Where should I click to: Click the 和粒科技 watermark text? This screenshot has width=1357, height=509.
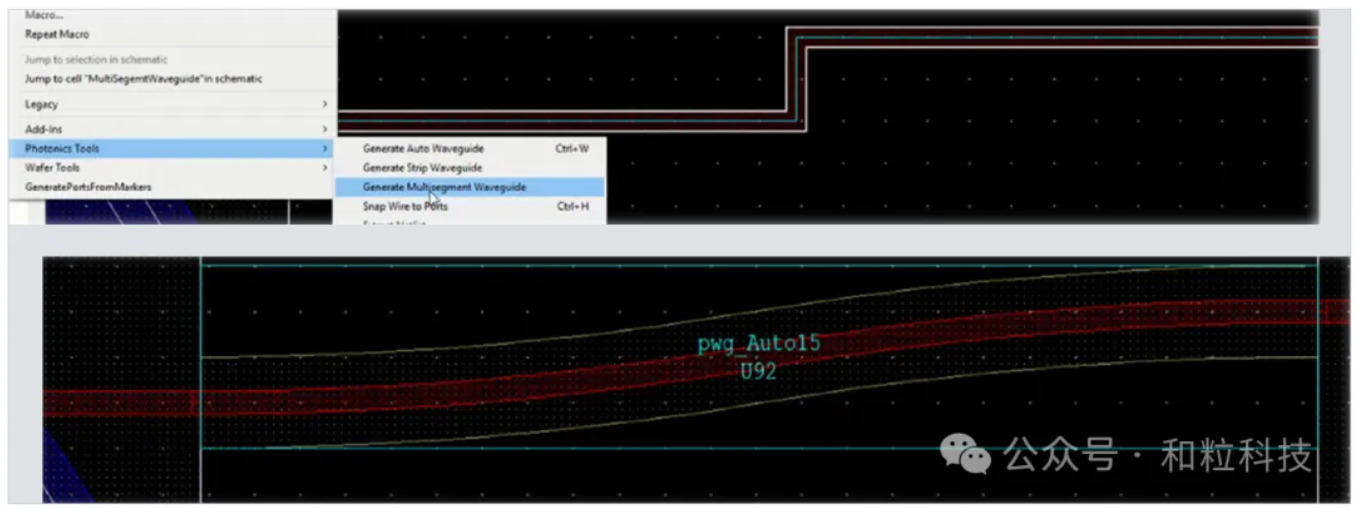(x=1235, y=458)
